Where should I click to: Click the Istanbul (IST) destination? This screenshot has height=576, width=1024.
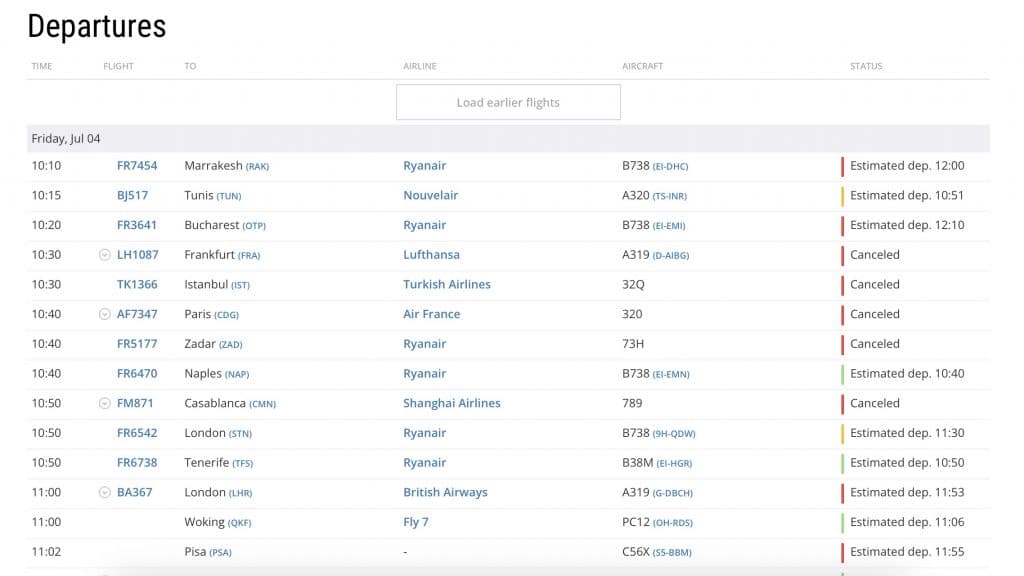(217, 285)
